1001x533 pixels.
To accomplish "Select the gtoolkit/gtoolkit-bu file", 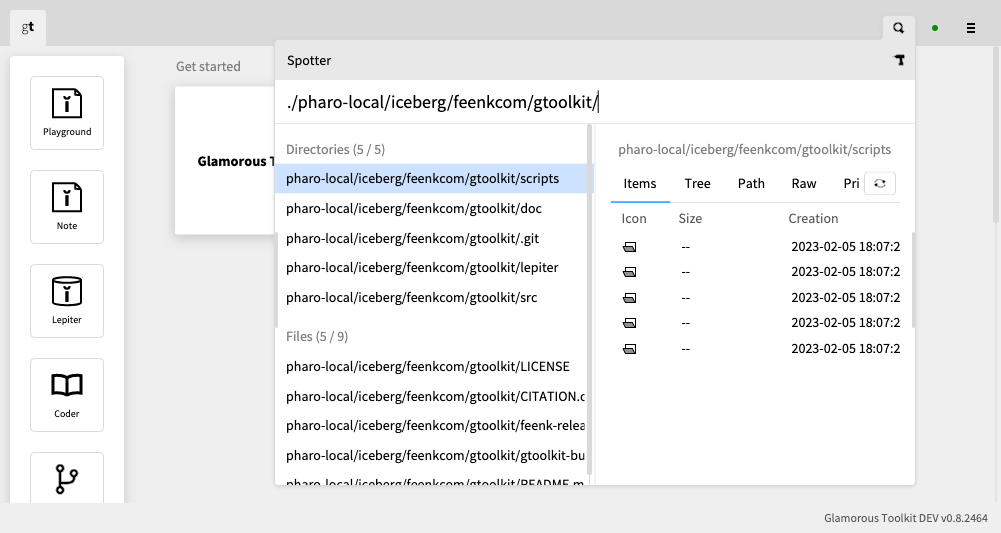I will pyautogui.click(x=432, y=456).
